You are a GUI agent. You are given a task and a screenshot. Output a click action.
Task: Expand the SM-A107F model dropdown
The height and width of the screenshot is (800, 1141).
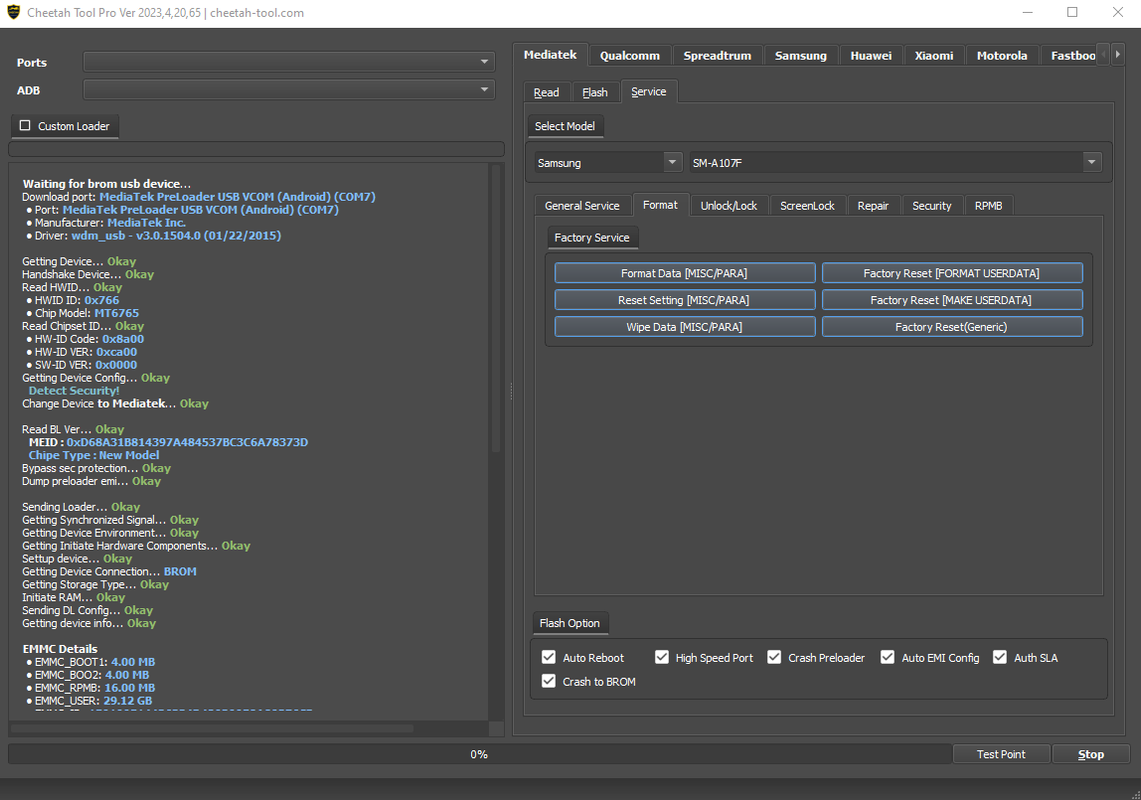coord(895,162)
